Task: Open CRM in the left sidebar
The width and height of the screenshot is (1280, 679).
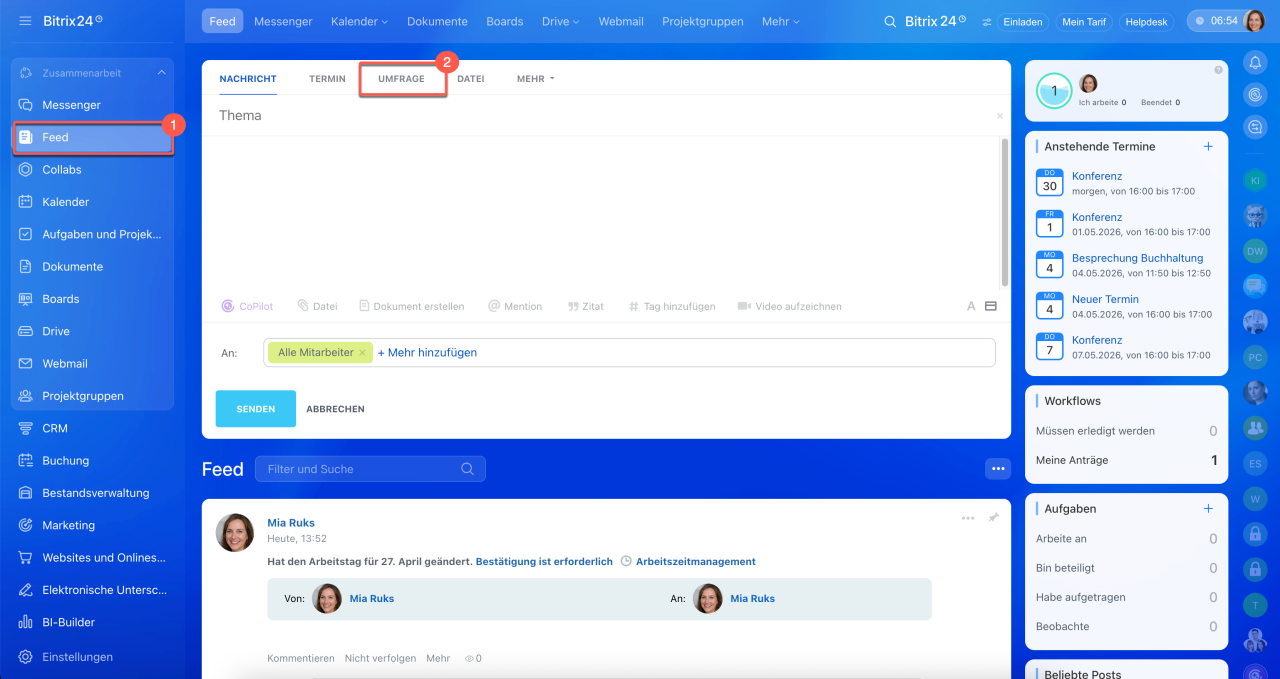Action: tap(55, 428)
